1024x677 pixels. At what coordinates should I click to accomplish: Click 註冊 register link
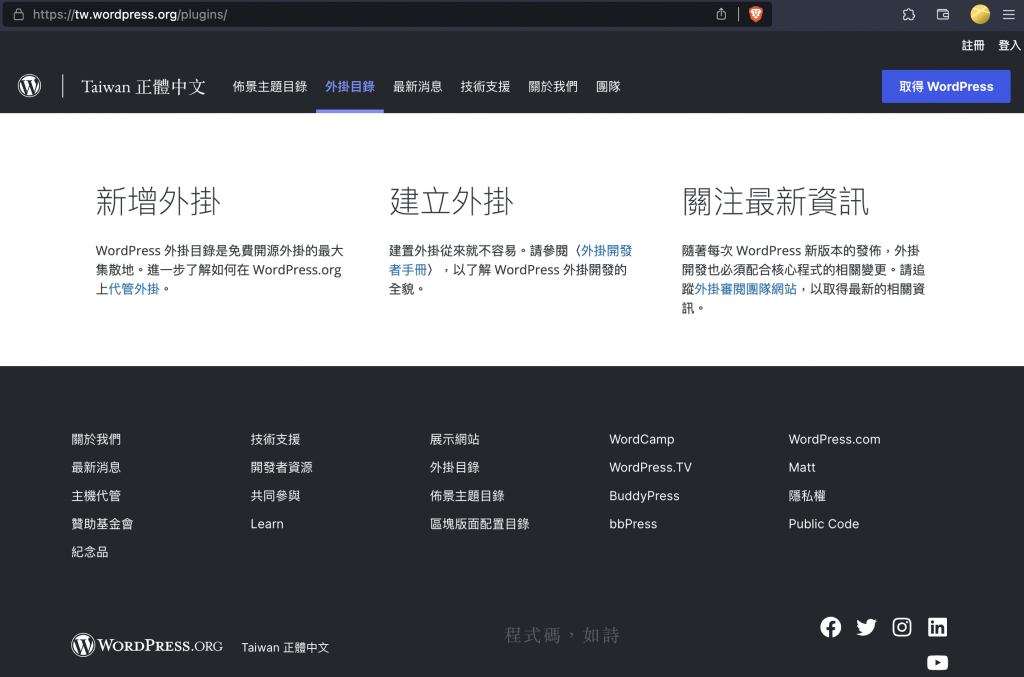point(972,45)
